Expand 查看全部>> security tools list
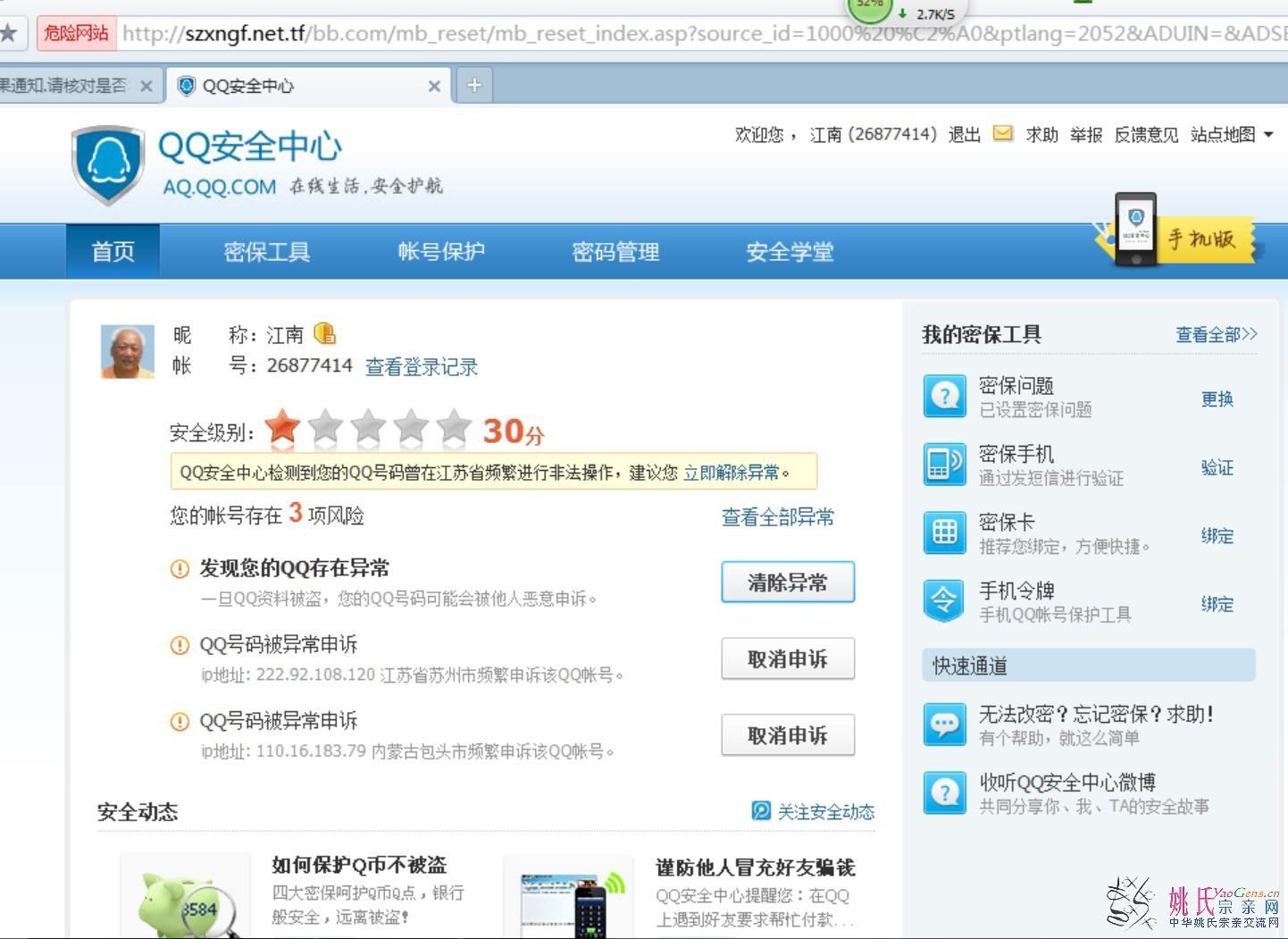The height and width of the screenshot is (939, 1288). click(1216, 334)
